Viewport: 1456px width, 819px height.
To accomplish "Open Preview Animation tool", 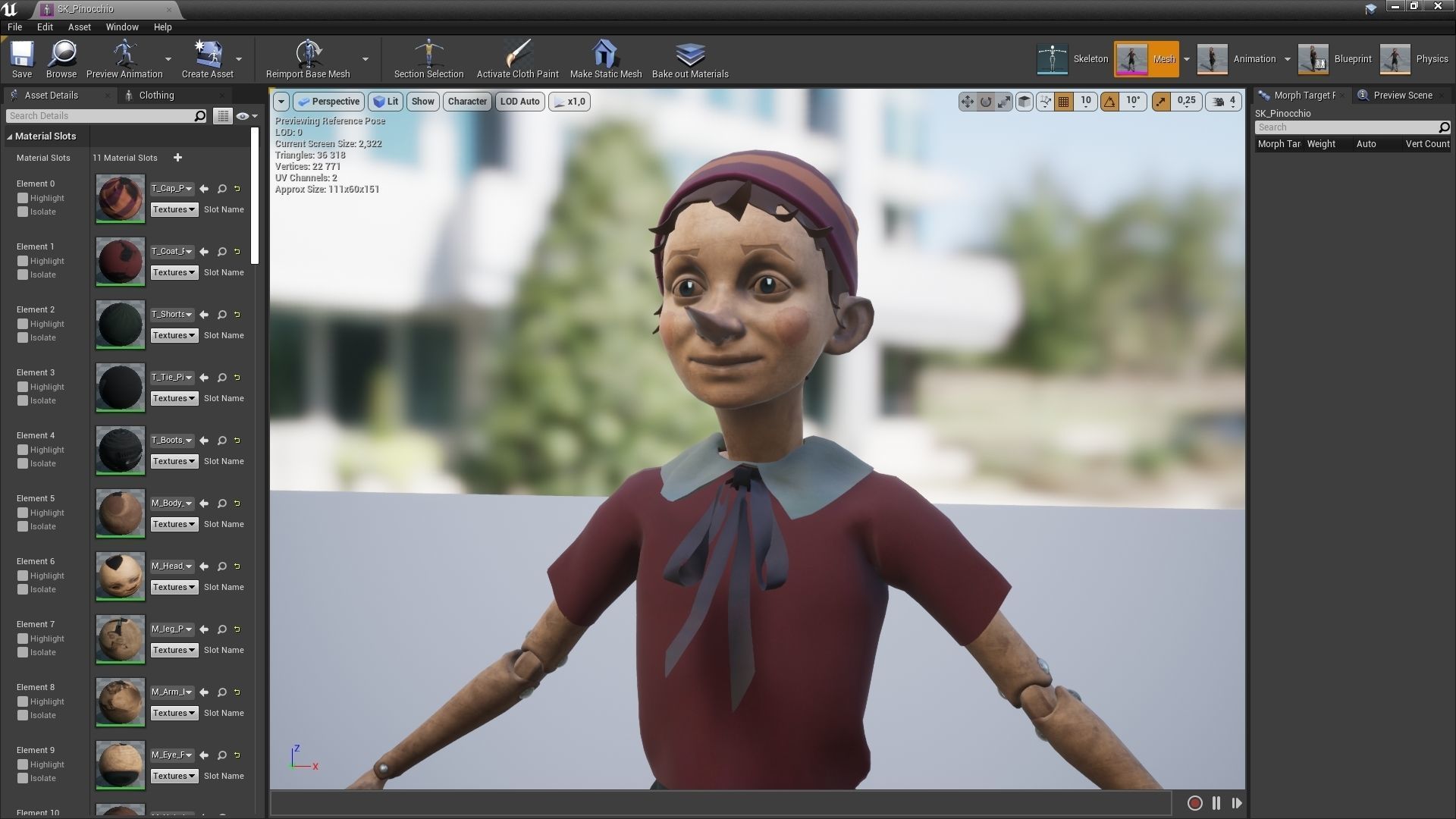I will 124,59.
